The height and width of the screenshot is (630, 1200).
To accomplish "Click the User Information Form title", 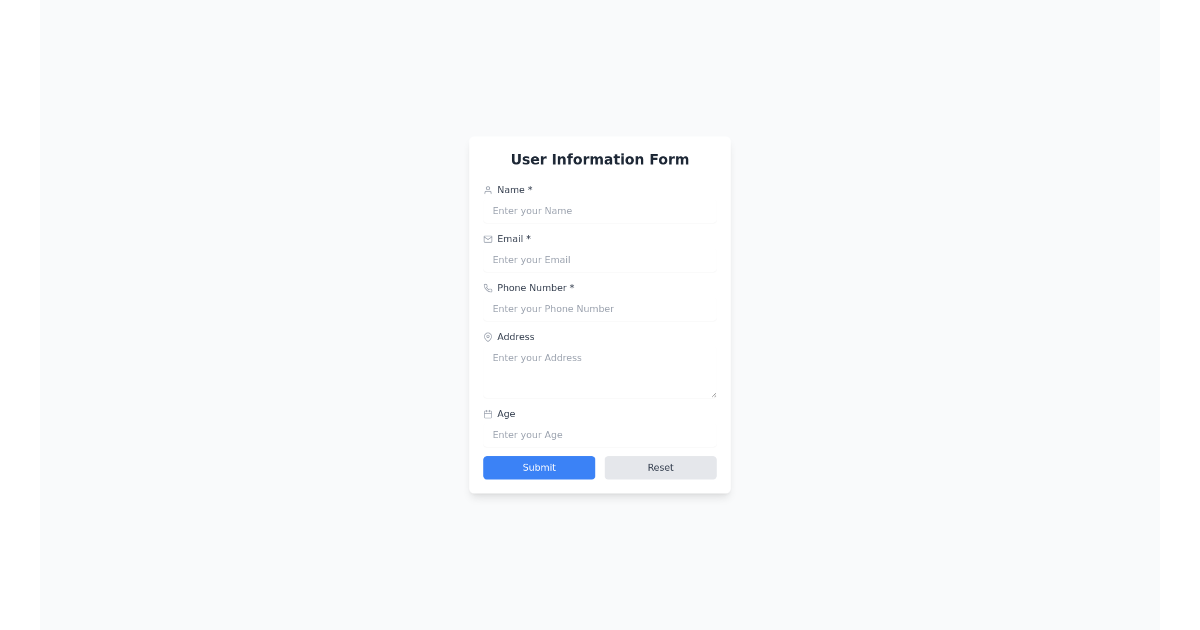I will coord(599,159).
